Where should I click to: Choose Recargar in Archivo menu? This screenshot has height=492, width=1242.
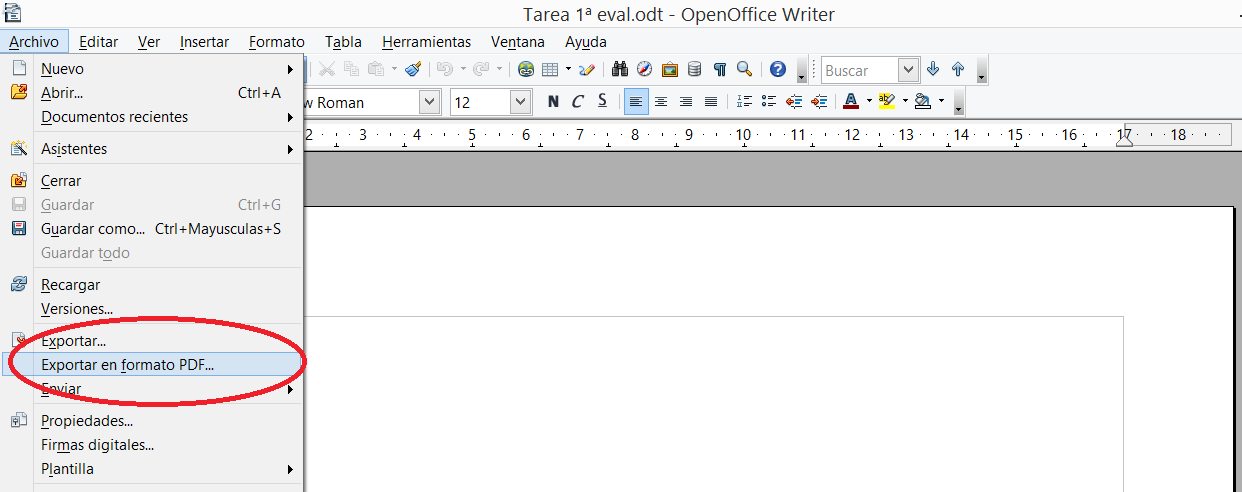pos(153,285)
